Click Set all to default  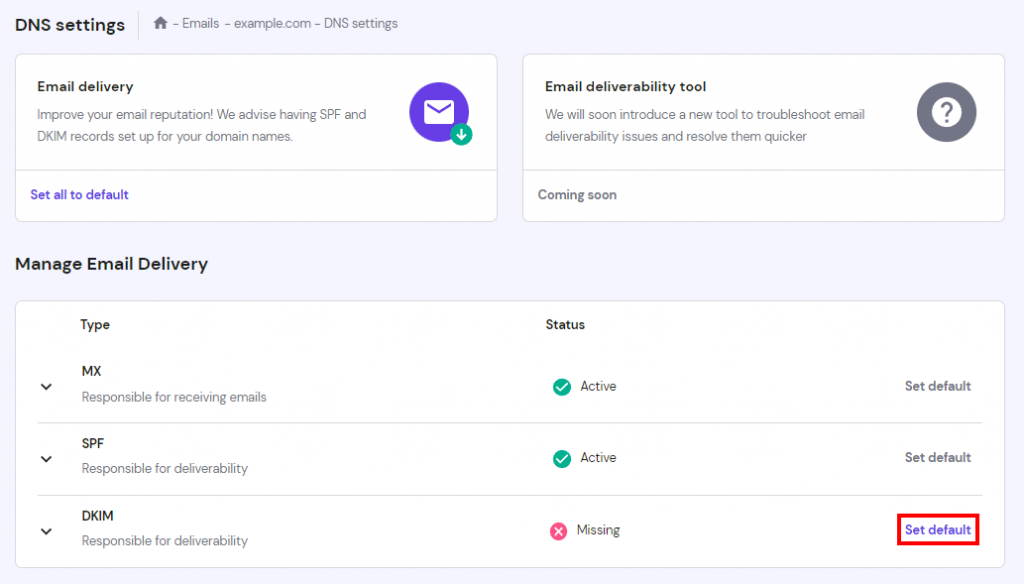79,194
